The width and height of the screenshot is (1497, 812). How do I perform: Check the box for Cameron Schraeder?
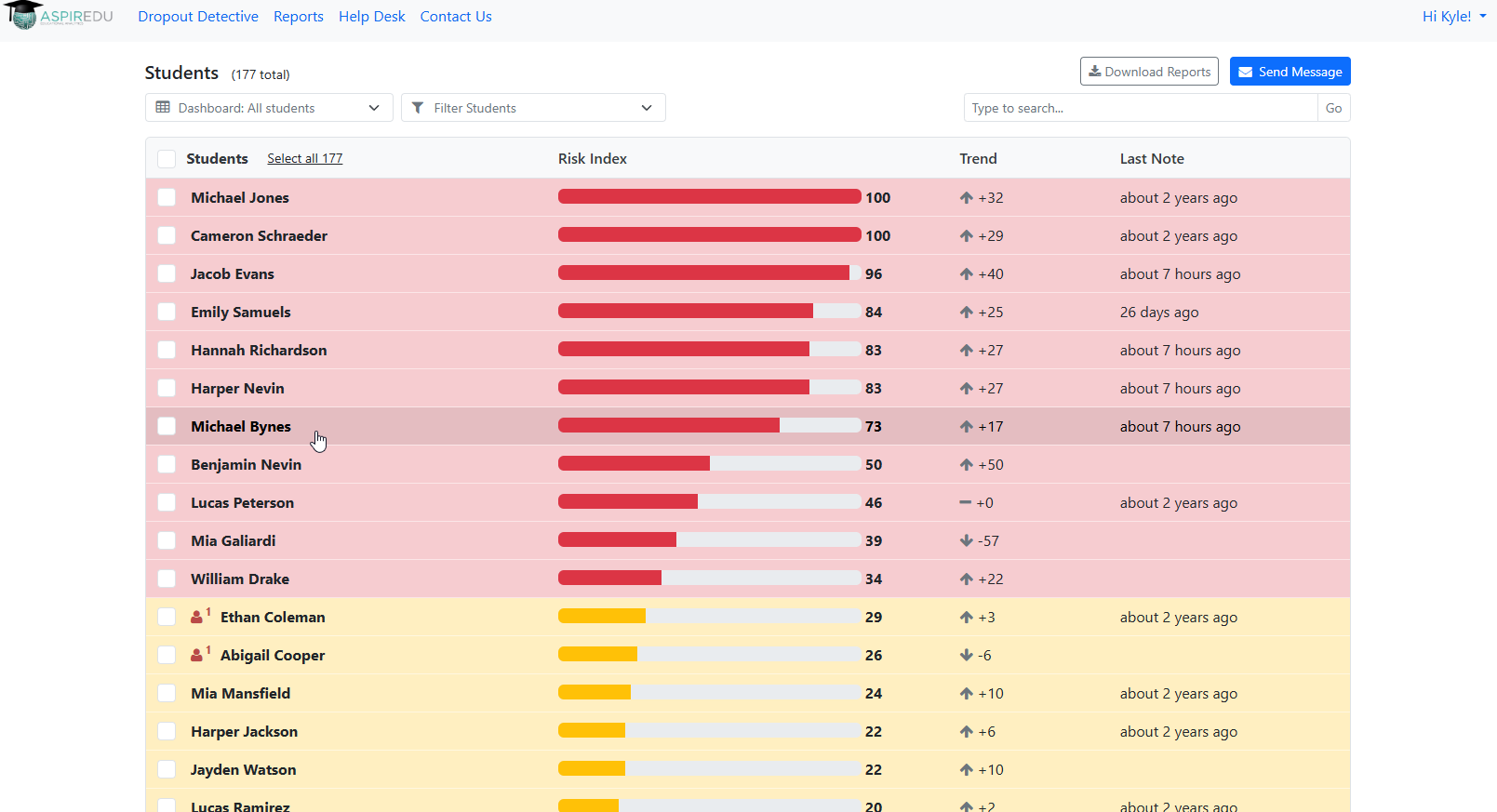(x=167, y=235)
